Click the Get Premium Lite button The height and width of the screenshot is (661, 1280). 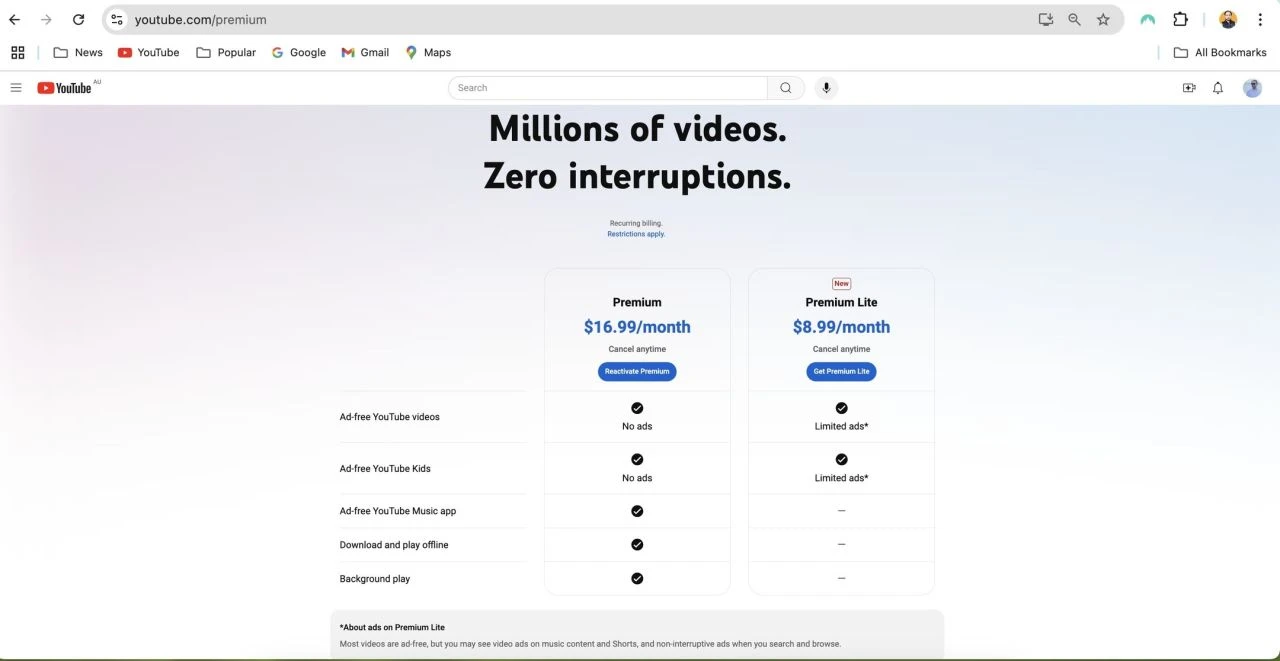(x=841, y=371)
